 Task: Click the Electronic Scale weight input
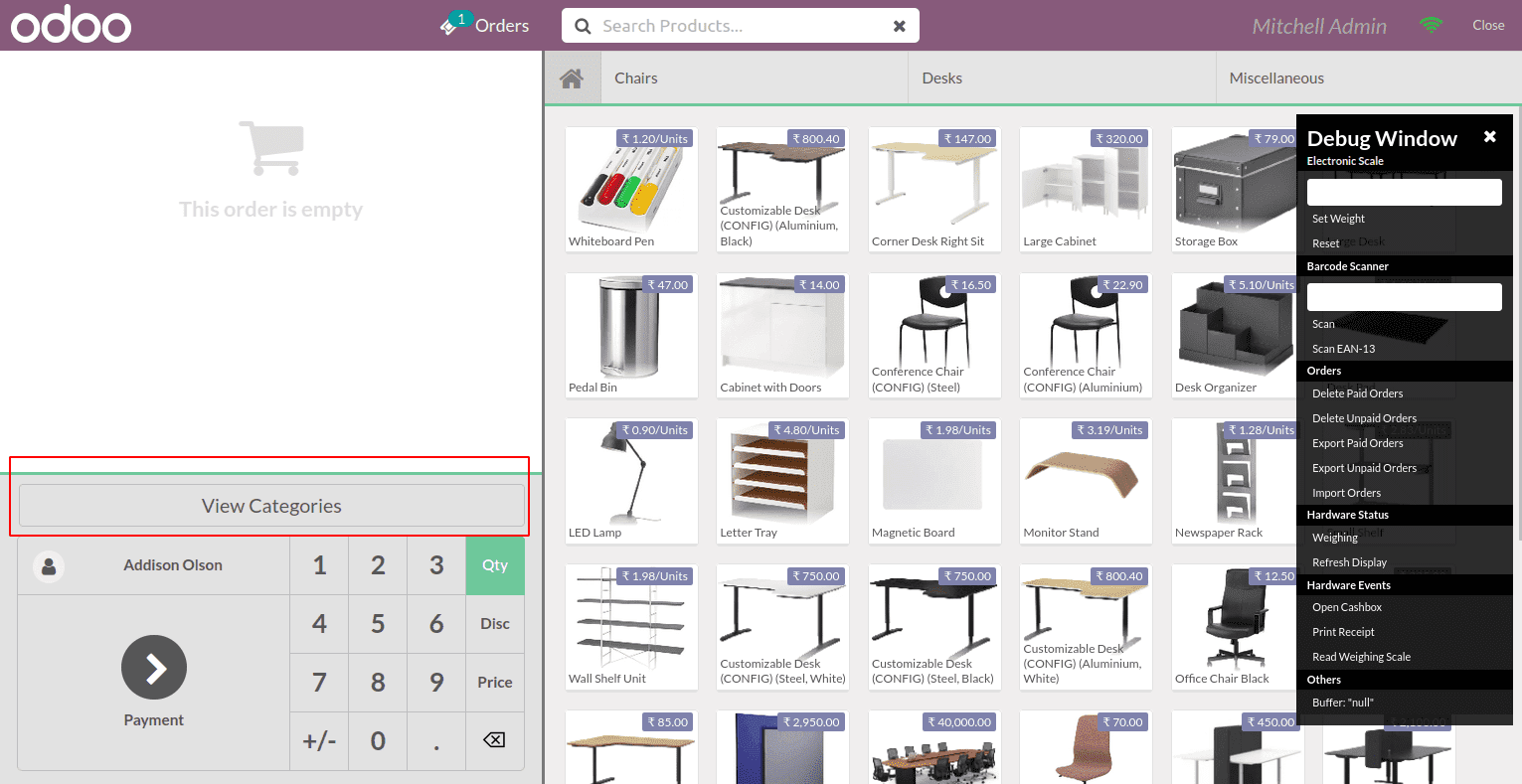[1404, 192]
